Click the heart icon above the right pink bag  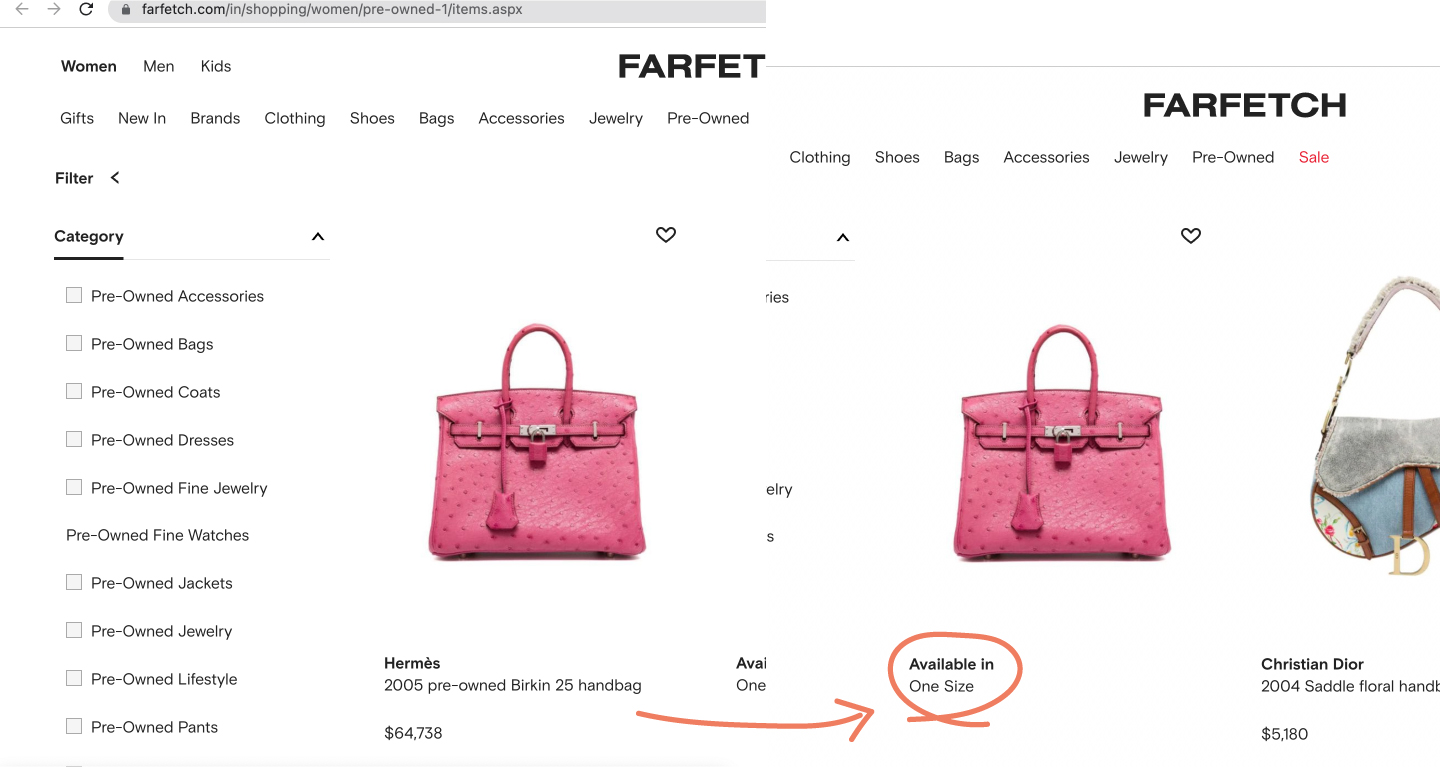tap(1190, 235)
